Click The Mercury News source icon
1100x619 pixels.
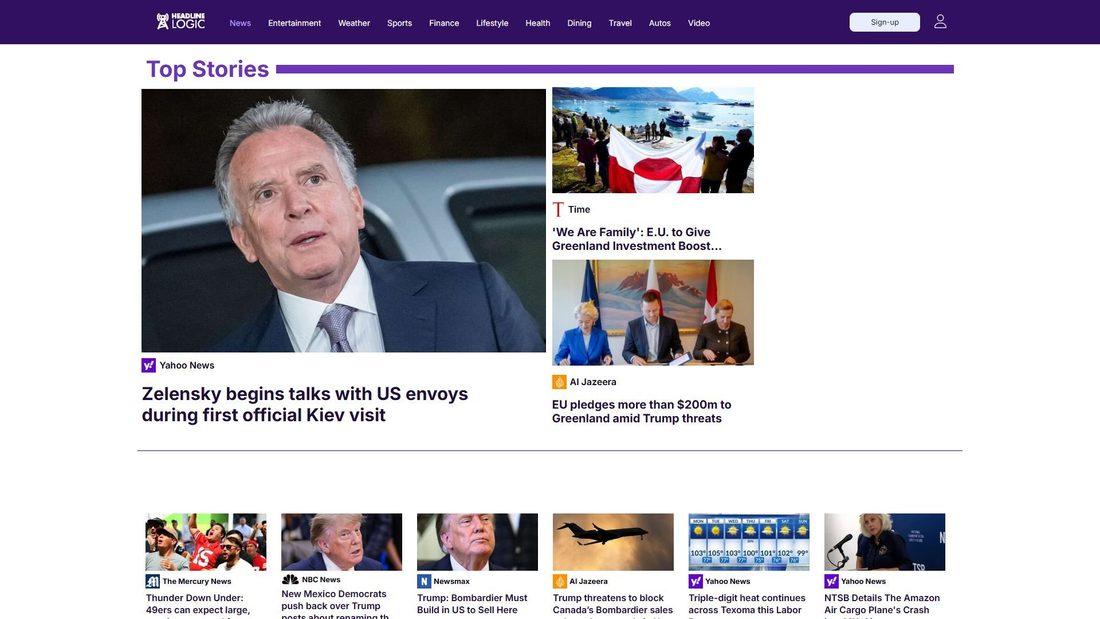click(152, 581)
